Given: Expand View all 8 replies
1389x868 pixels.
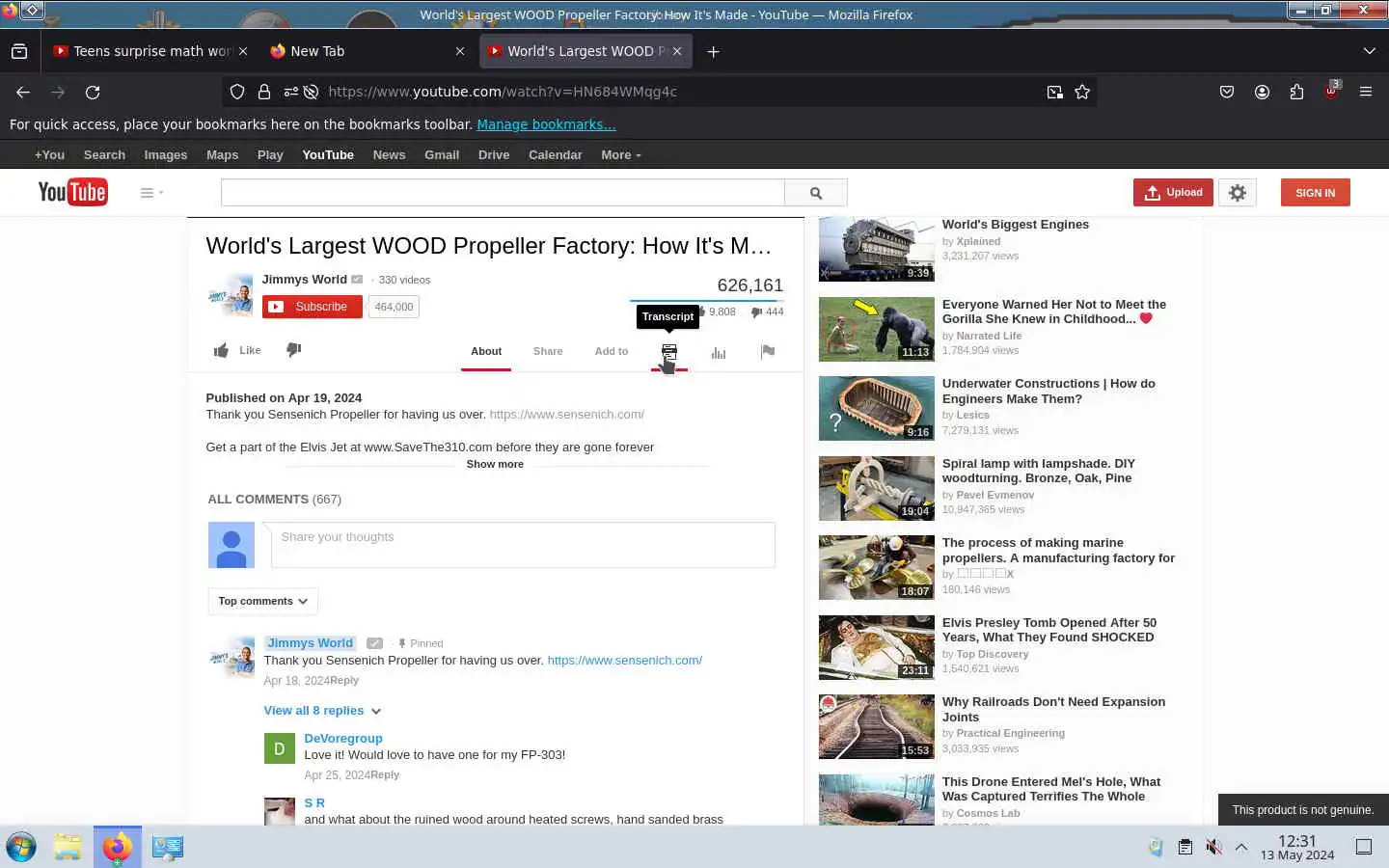Looking at the screenshot, I should (x=322, y=711).
